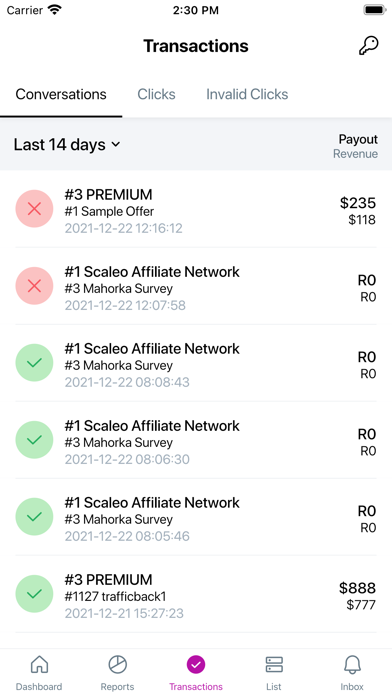Tap the green check icon at 08:08:43 transaction

(34, 363)
